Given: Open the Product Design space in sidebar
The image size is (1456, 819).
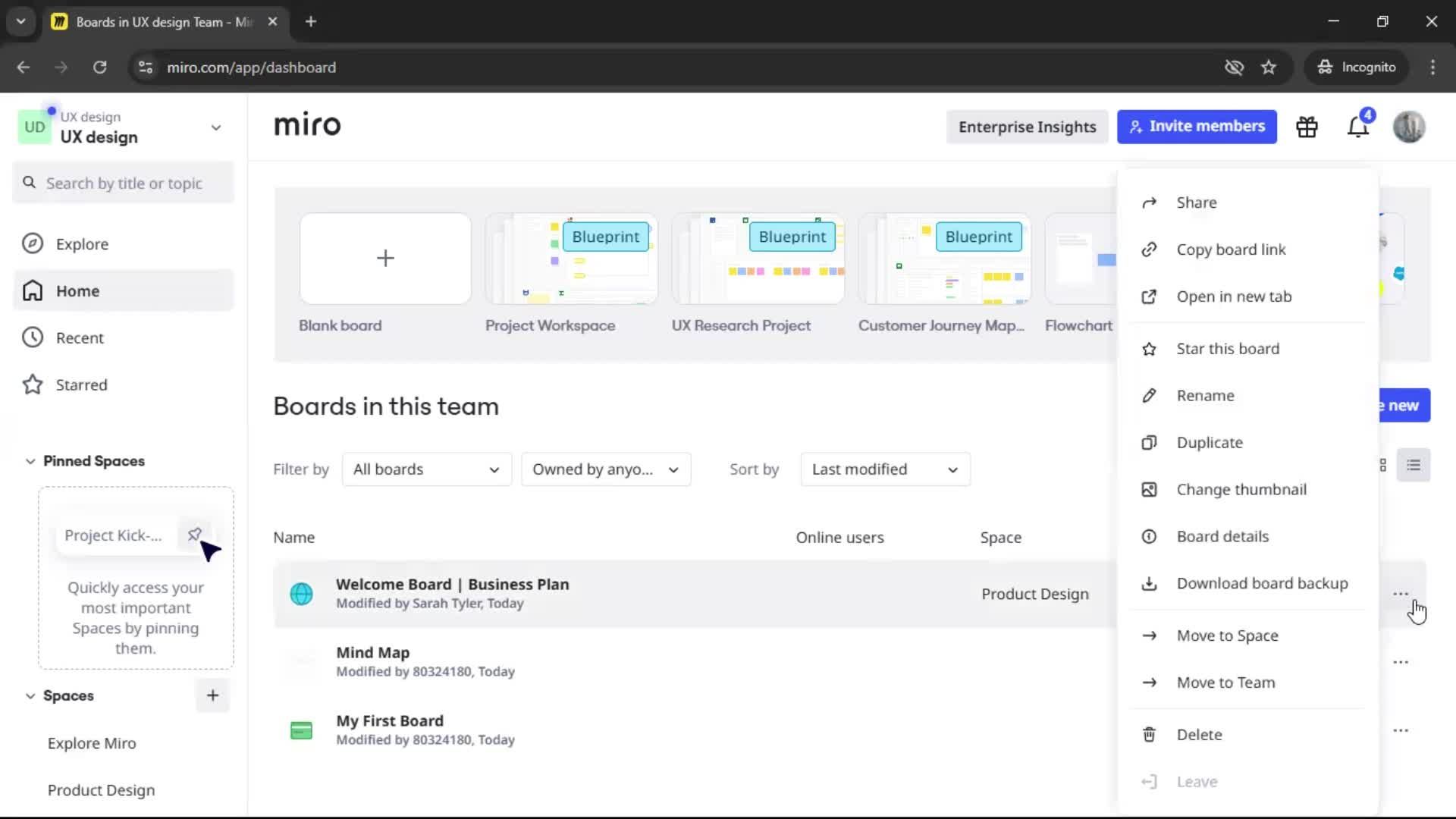Looking at the screenshot, I should (101, 790).
